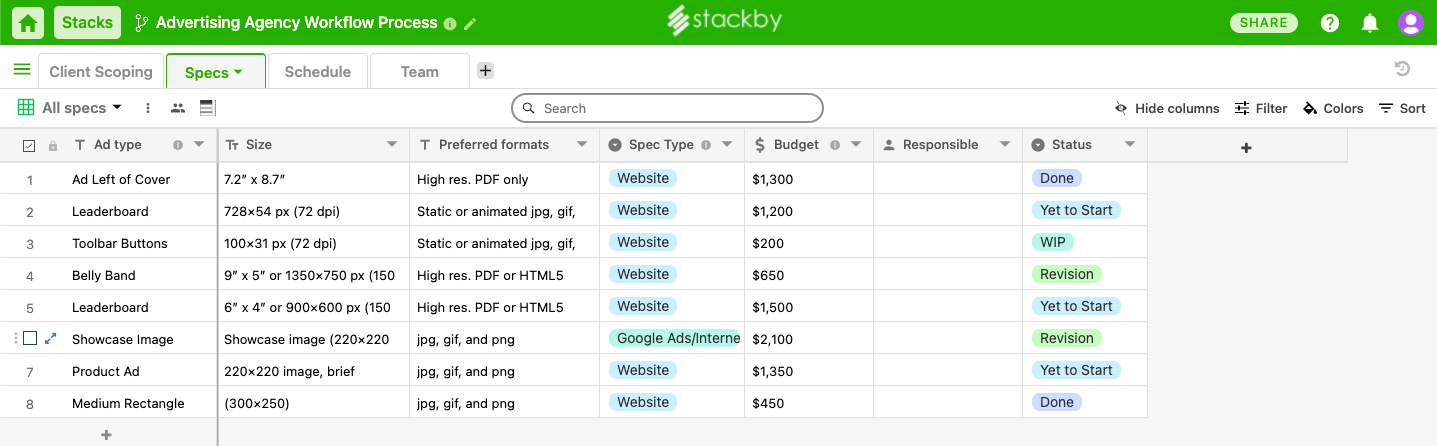The width and height of the screenshot is (1437, 446).
Task: Click the SHARE button
Action: (1264, 23)
